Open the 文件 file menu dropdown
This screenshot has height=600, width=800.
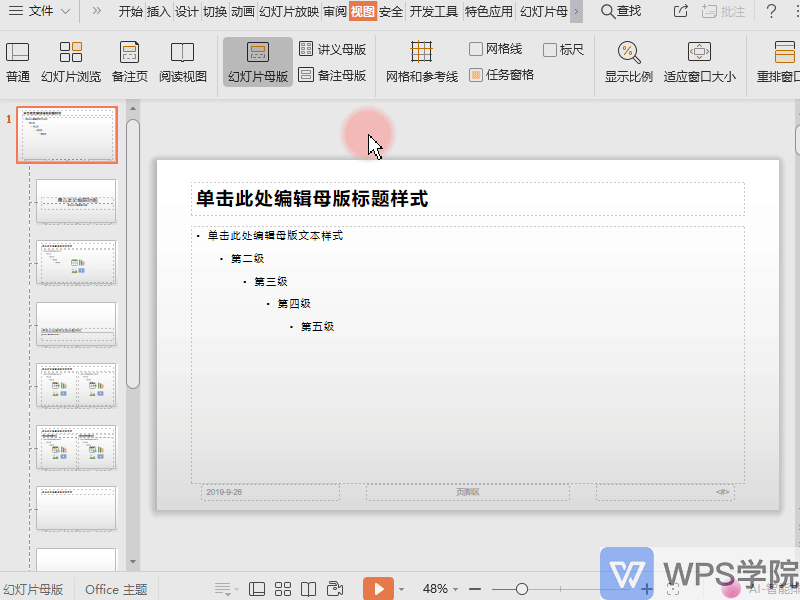click(40, 11)
